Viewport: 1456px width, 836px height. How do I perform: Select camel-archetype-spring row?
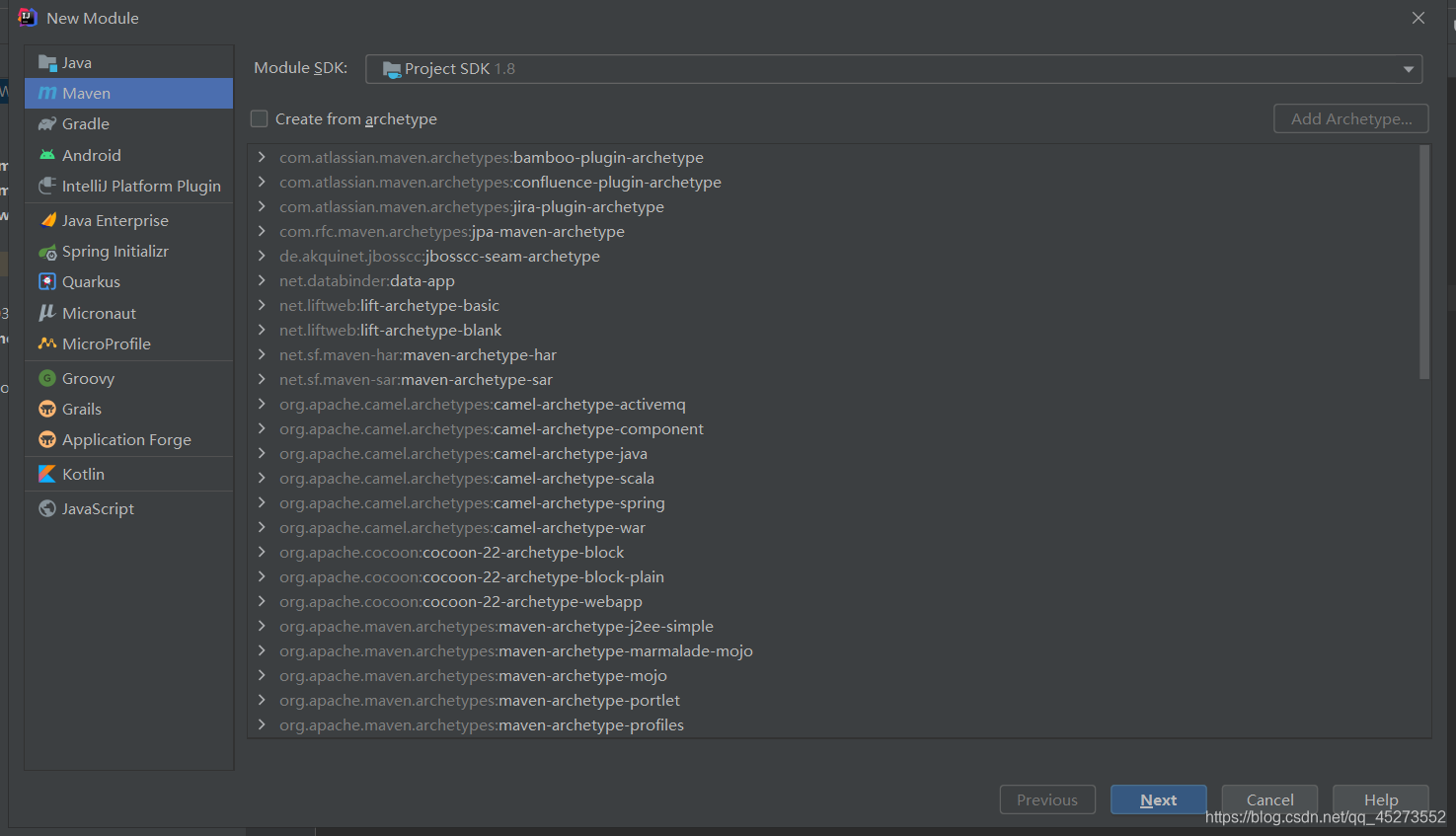click(832, 502)
